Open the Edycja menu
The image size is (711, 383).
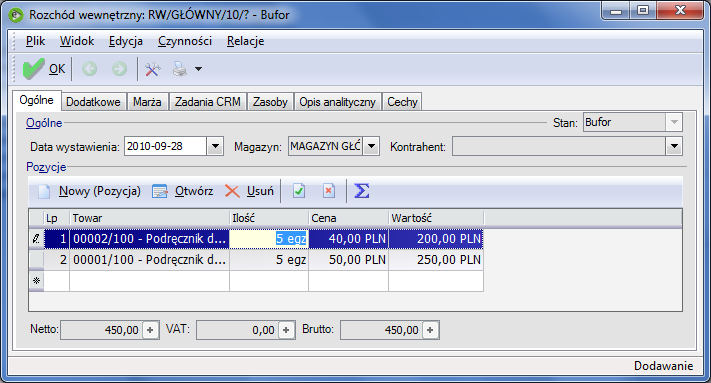[x=126, y=41]
